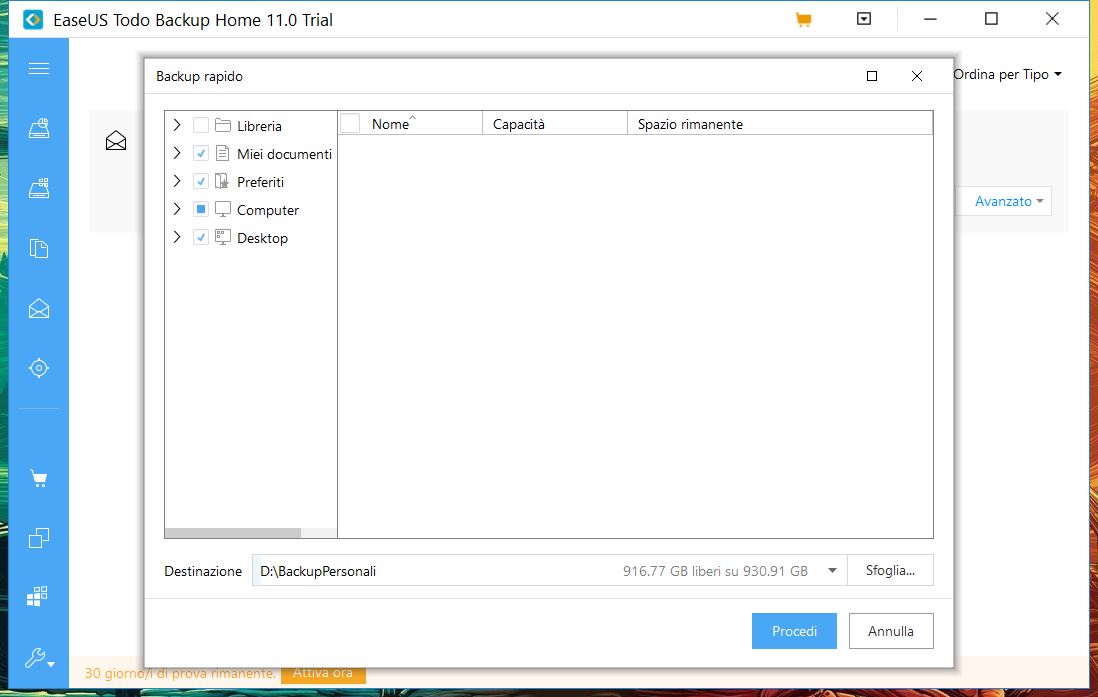Select the Mail Backup sidebar icon

pos(39,308)
